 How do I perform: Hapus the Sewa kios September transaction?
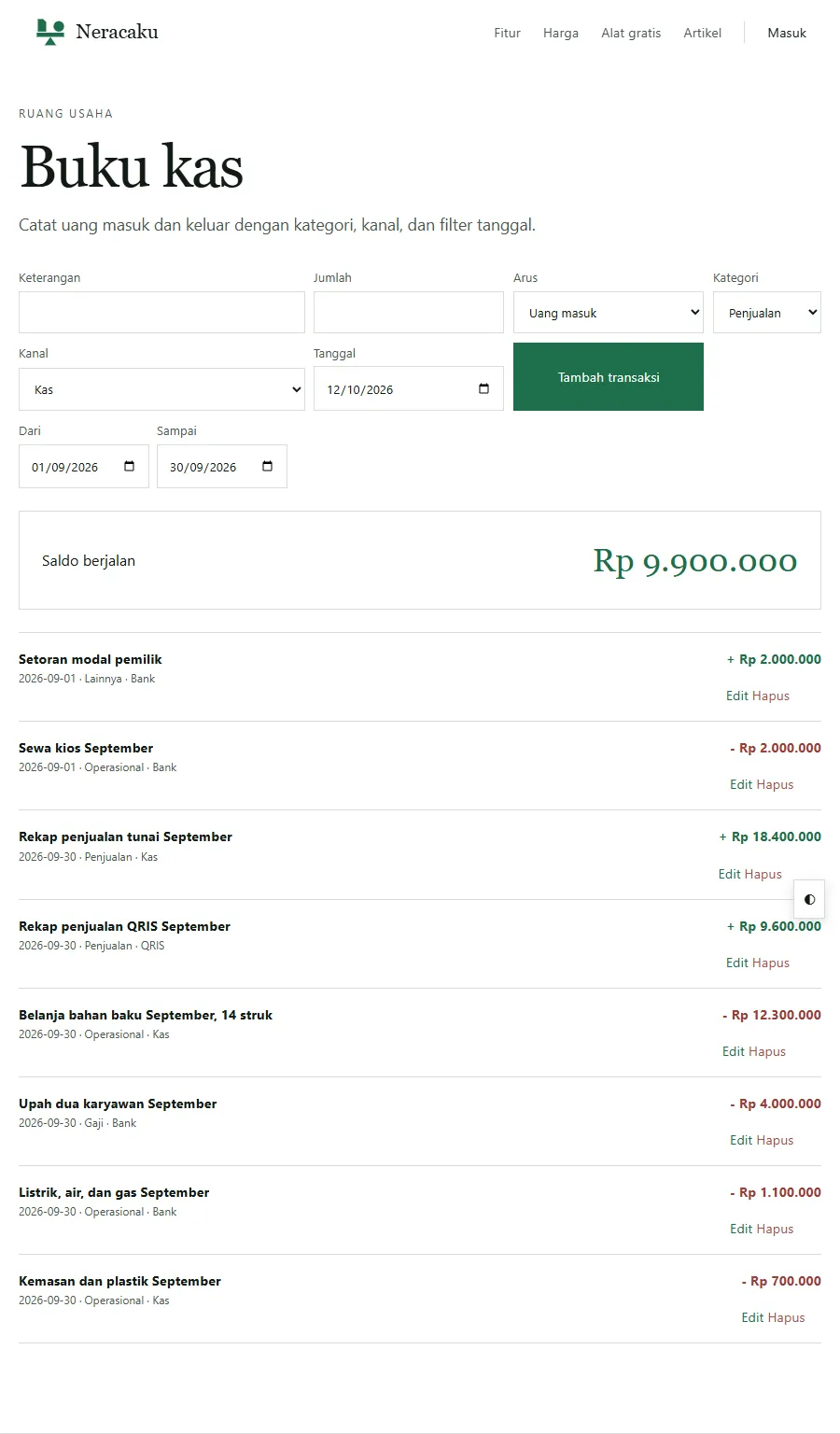[775, 784]
